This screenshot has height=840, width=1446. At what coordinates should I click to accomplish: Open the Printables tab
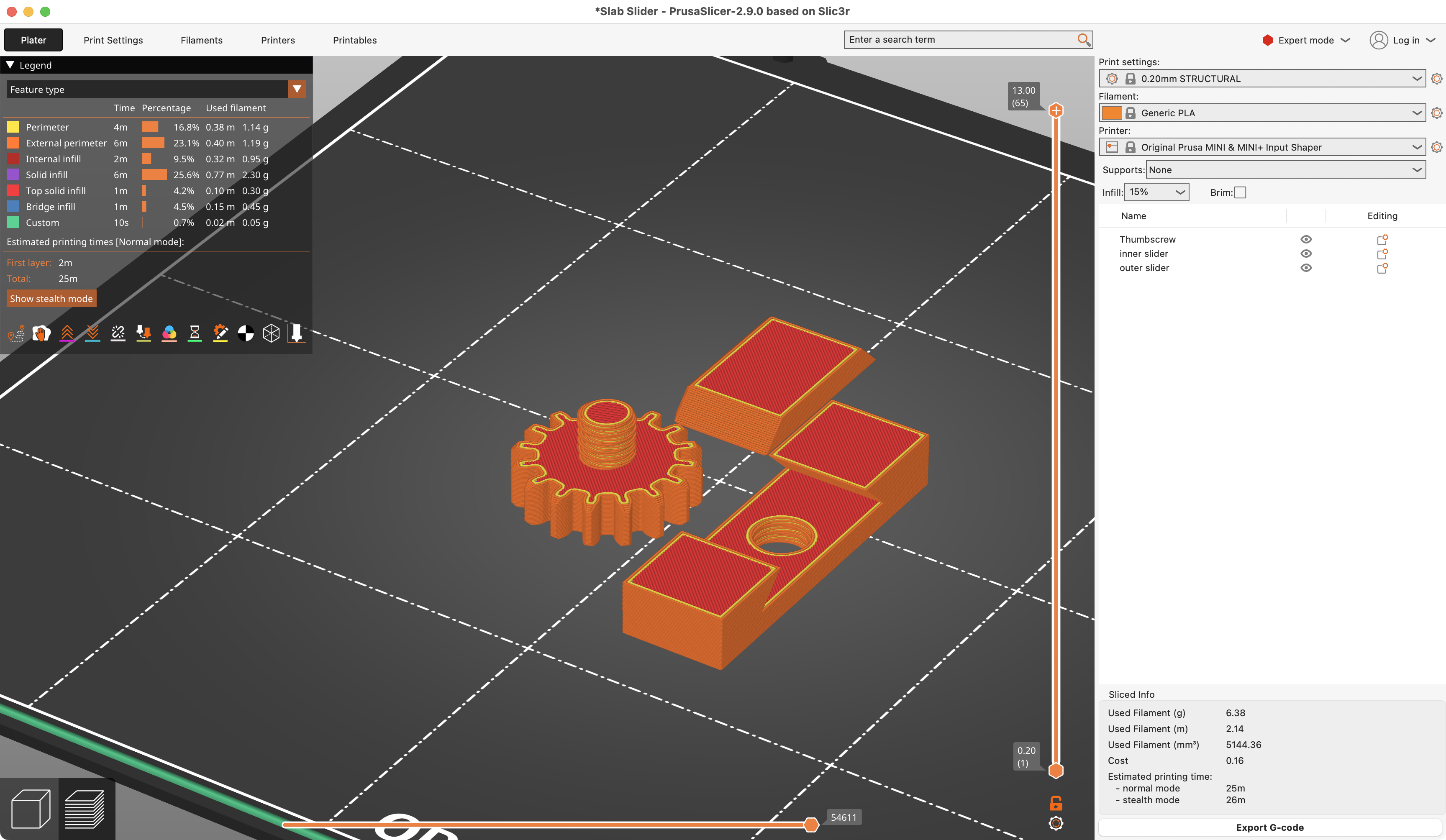point(355,40)
